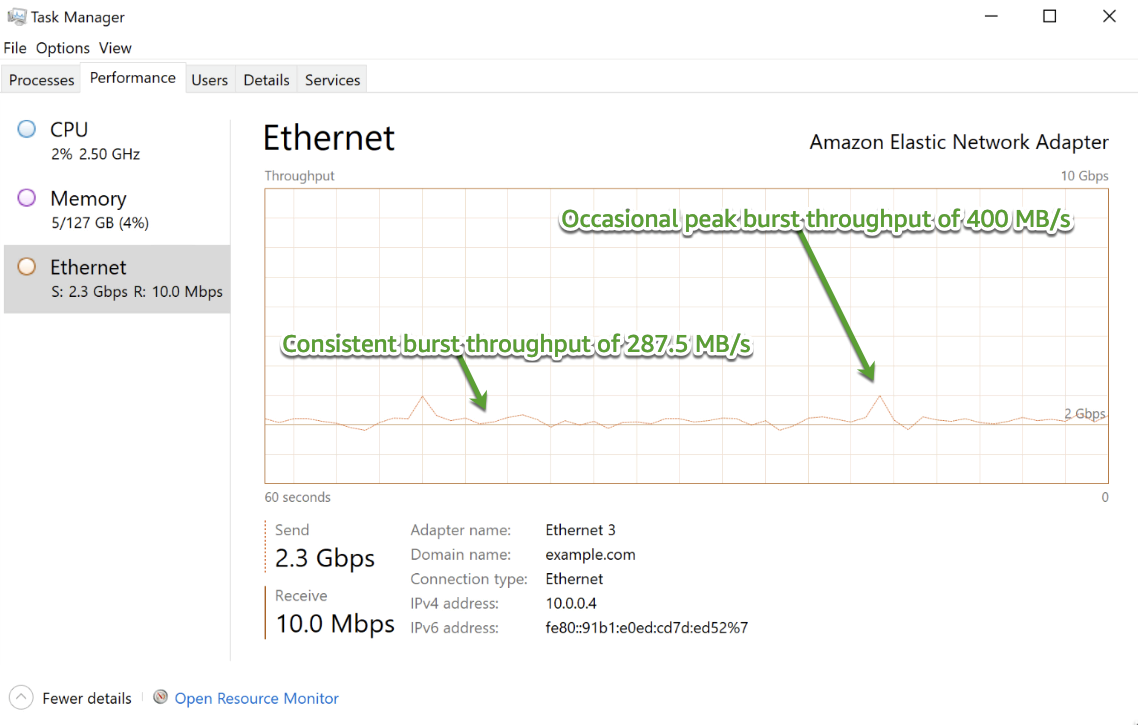
Task: Open the Options menu
Action: click(62, 47)
